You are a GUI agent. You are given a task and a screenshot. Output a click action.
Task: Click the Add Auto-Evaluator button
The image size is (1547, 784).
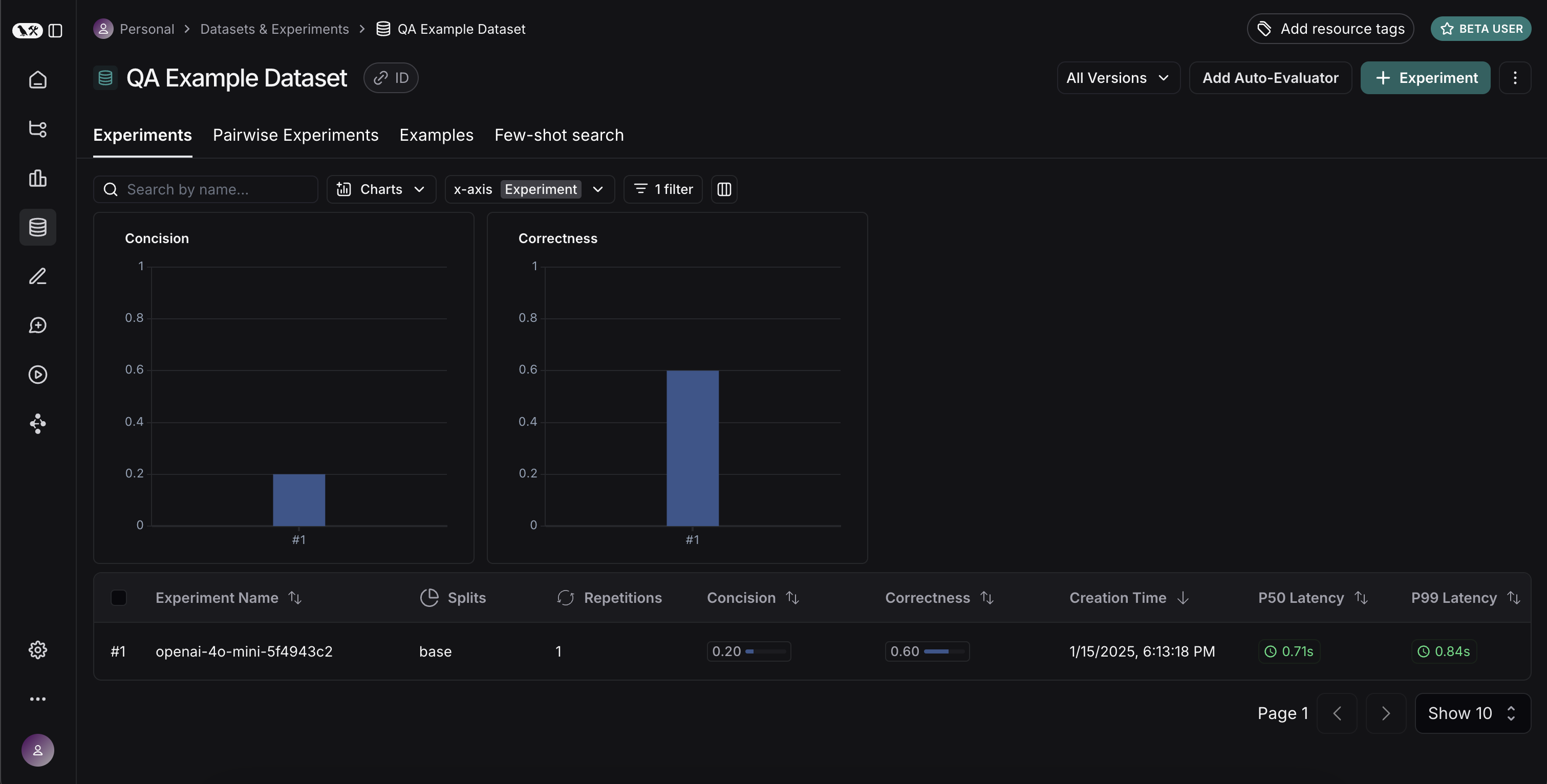[1270, 78]
